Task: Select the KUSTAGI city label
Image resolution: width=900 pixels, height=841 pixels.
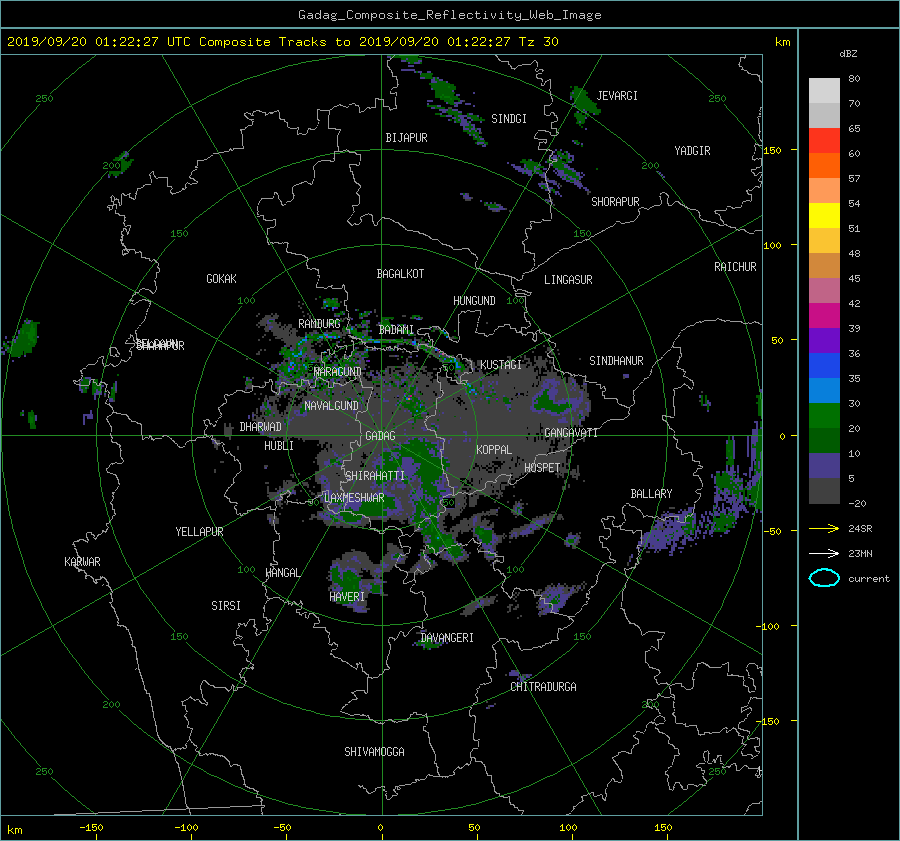Action: pyautogui.click(x=501, y=365)
